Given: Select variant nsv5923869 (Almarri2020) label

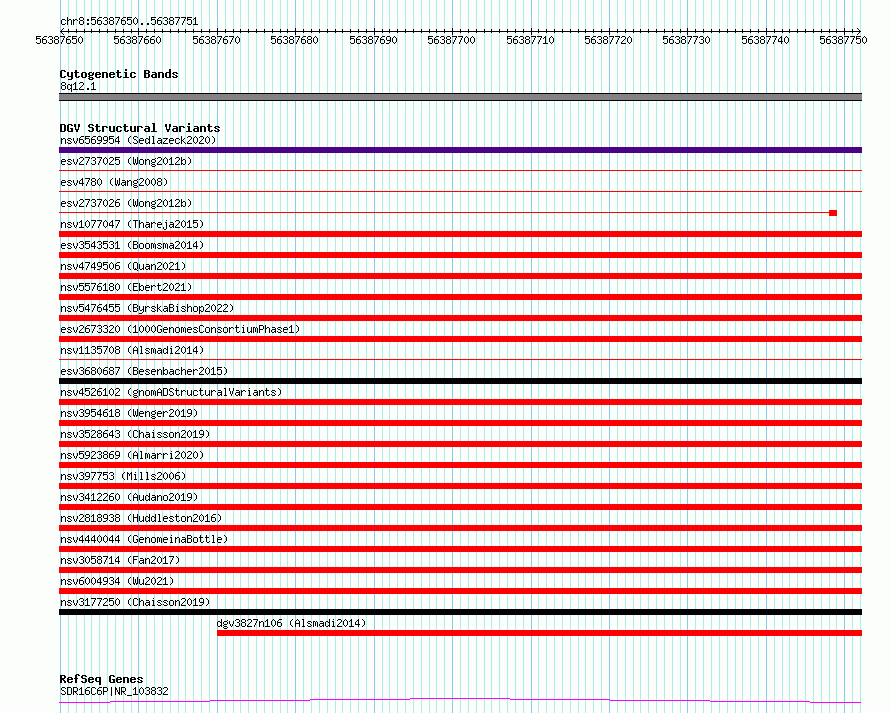Looking at the screenshot, I should [132, 455].
